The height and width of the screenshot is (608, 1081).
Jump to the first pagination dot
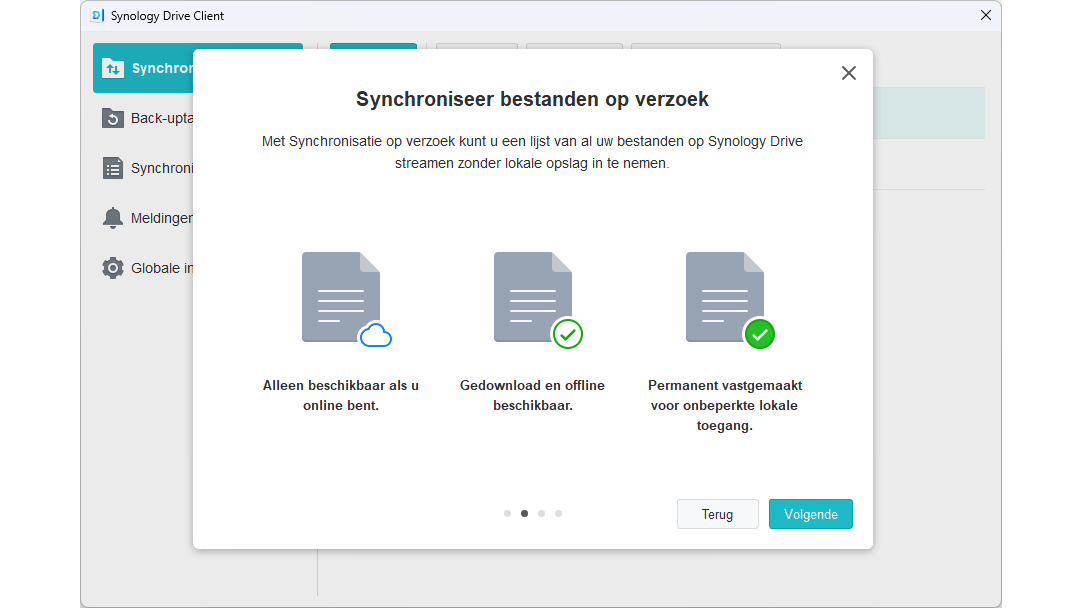tap(507, 513)
